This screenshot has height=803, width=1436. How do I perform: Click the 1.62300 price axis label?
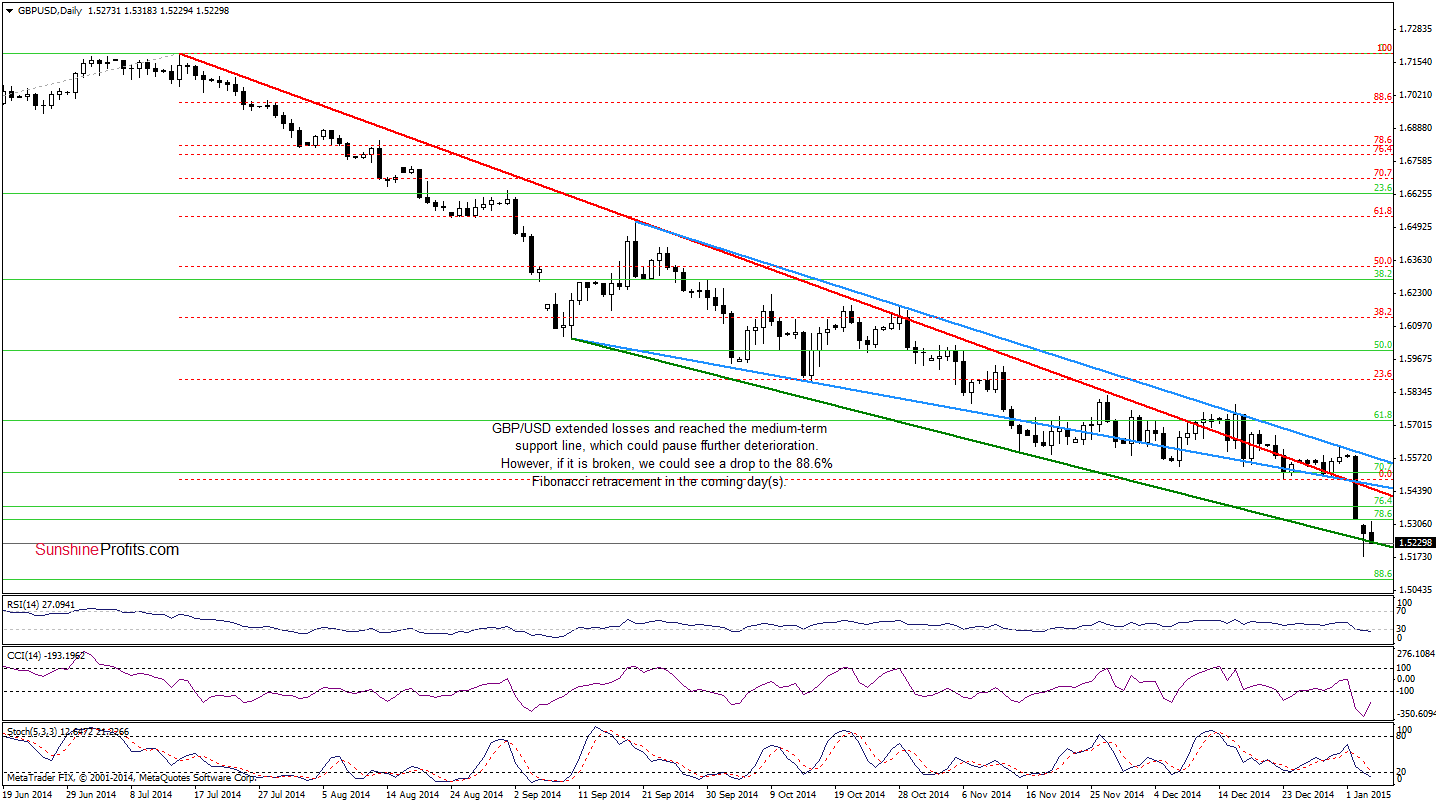[1416, 293]
